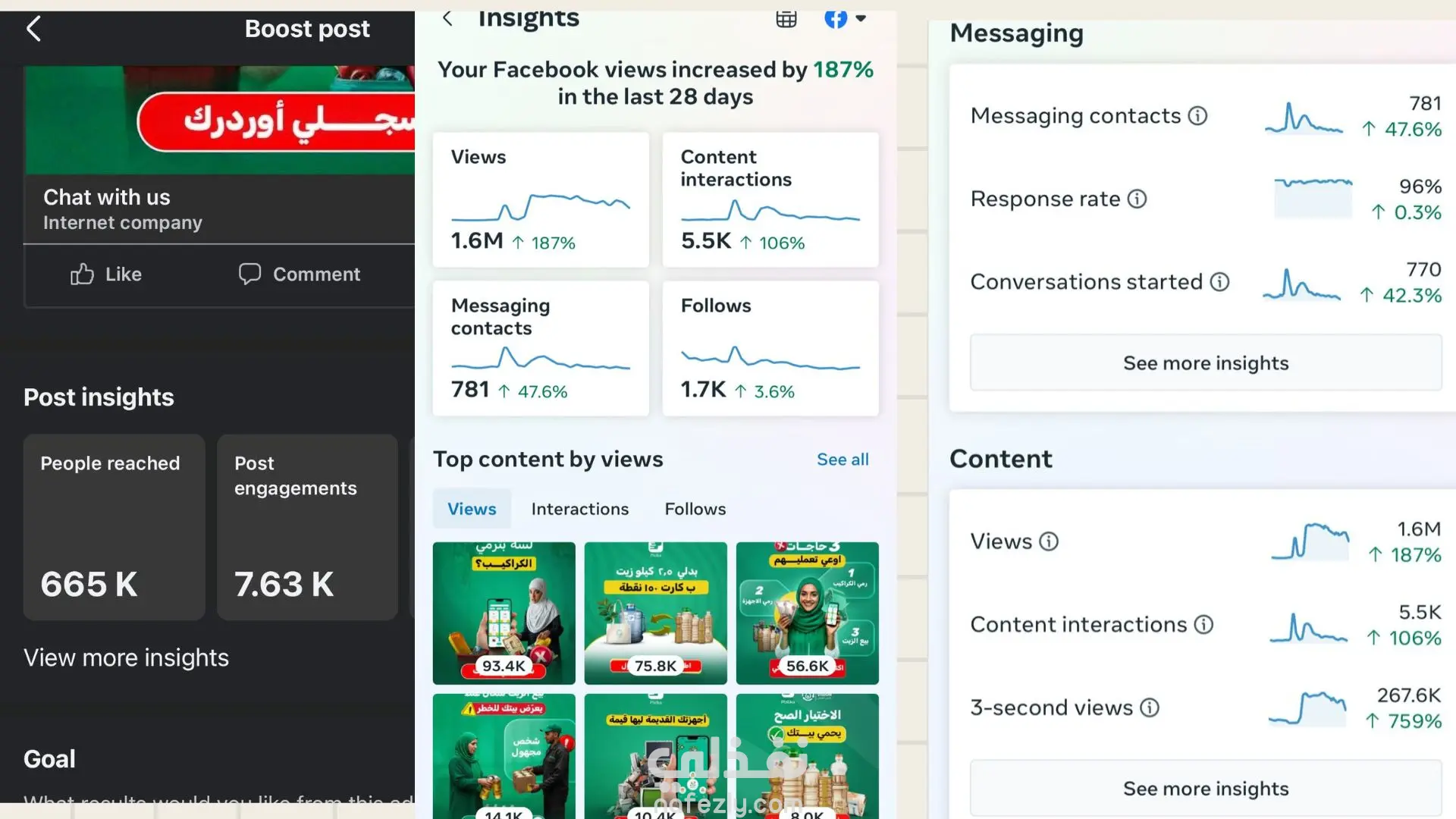This screenshot has width=1456, height=819.
Task: Open the Follows summary card
Action: tap(770, 349)
